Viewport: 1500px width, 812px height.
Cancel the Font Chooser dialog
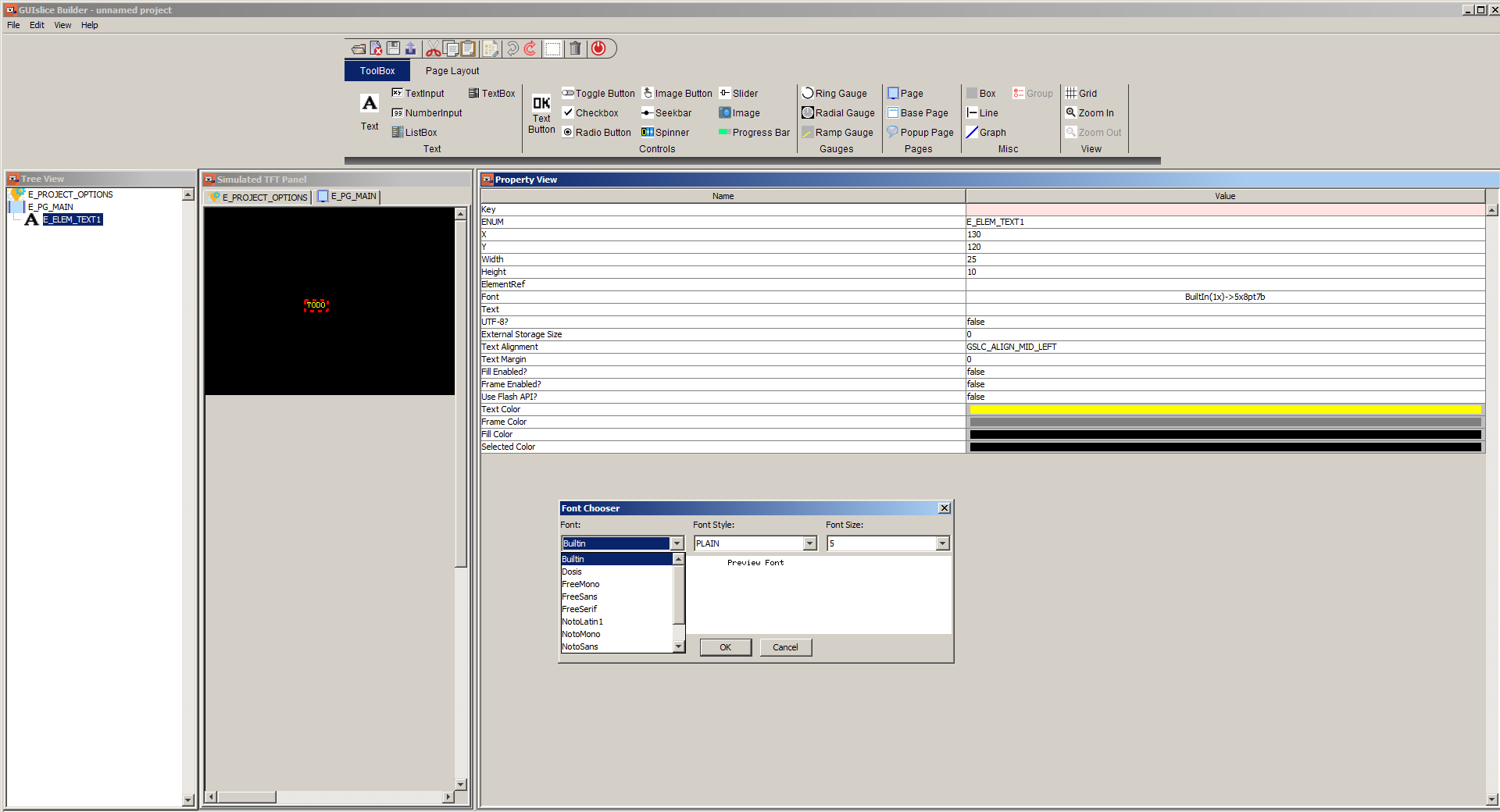point(785,647)
